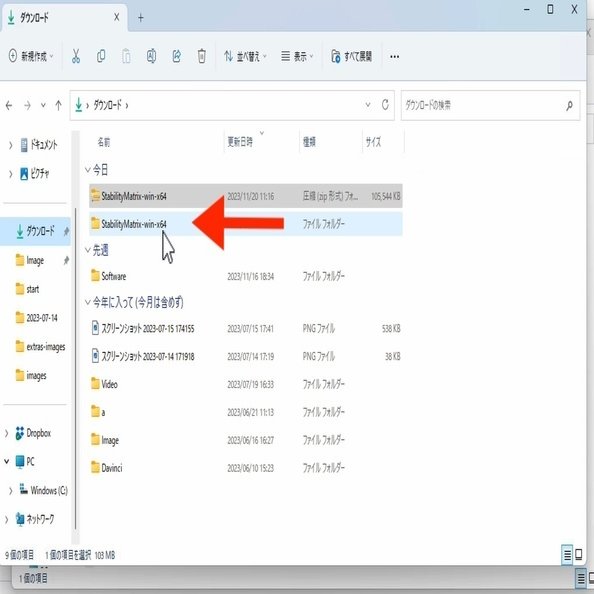Click the Copy icon in toolbar
This screenshot has width=594, height=594.
101,56
